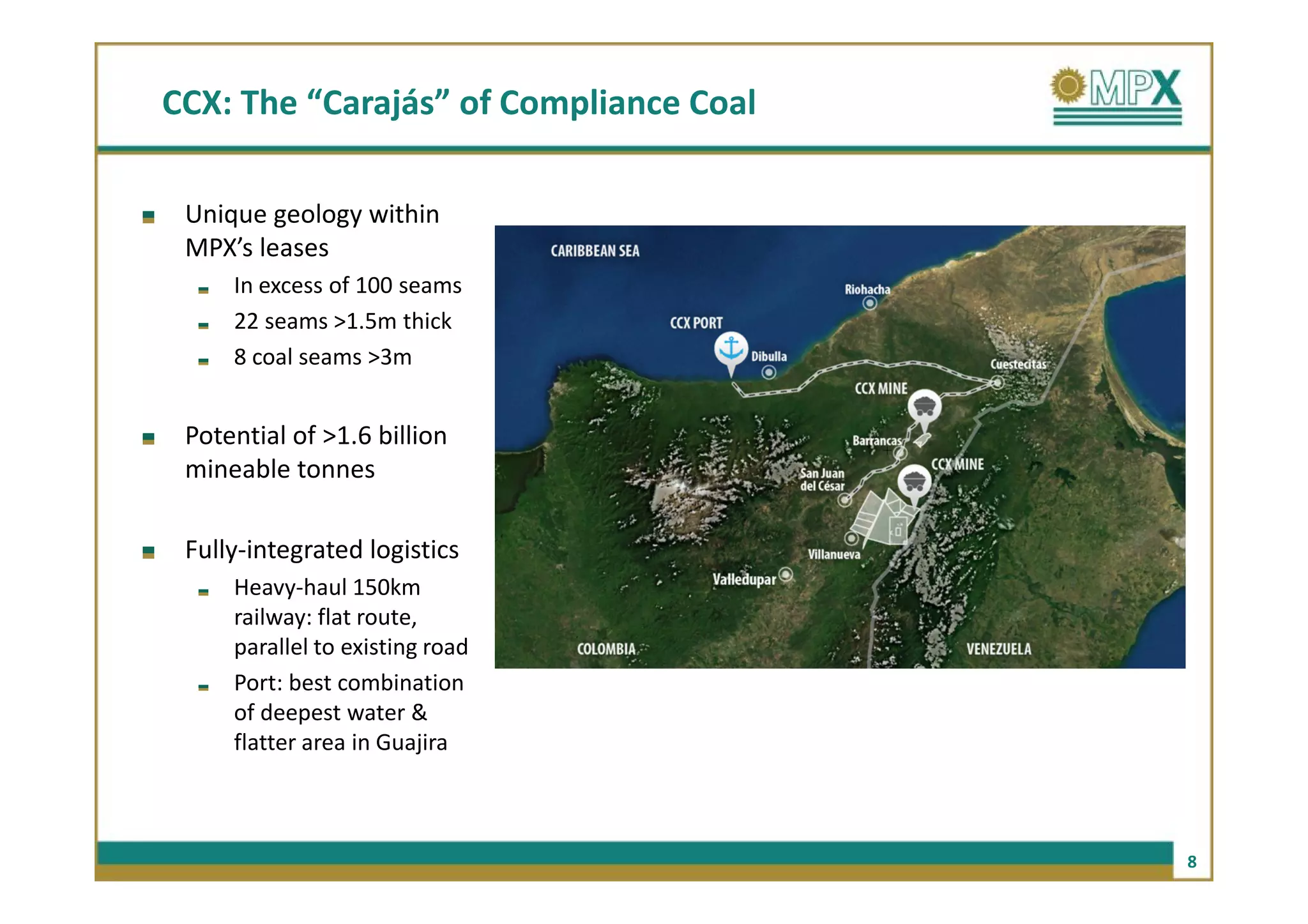Viewport: 1308px width, 924px height.
Task: Click the Barrancas city marker
Action: pos(900,453)
